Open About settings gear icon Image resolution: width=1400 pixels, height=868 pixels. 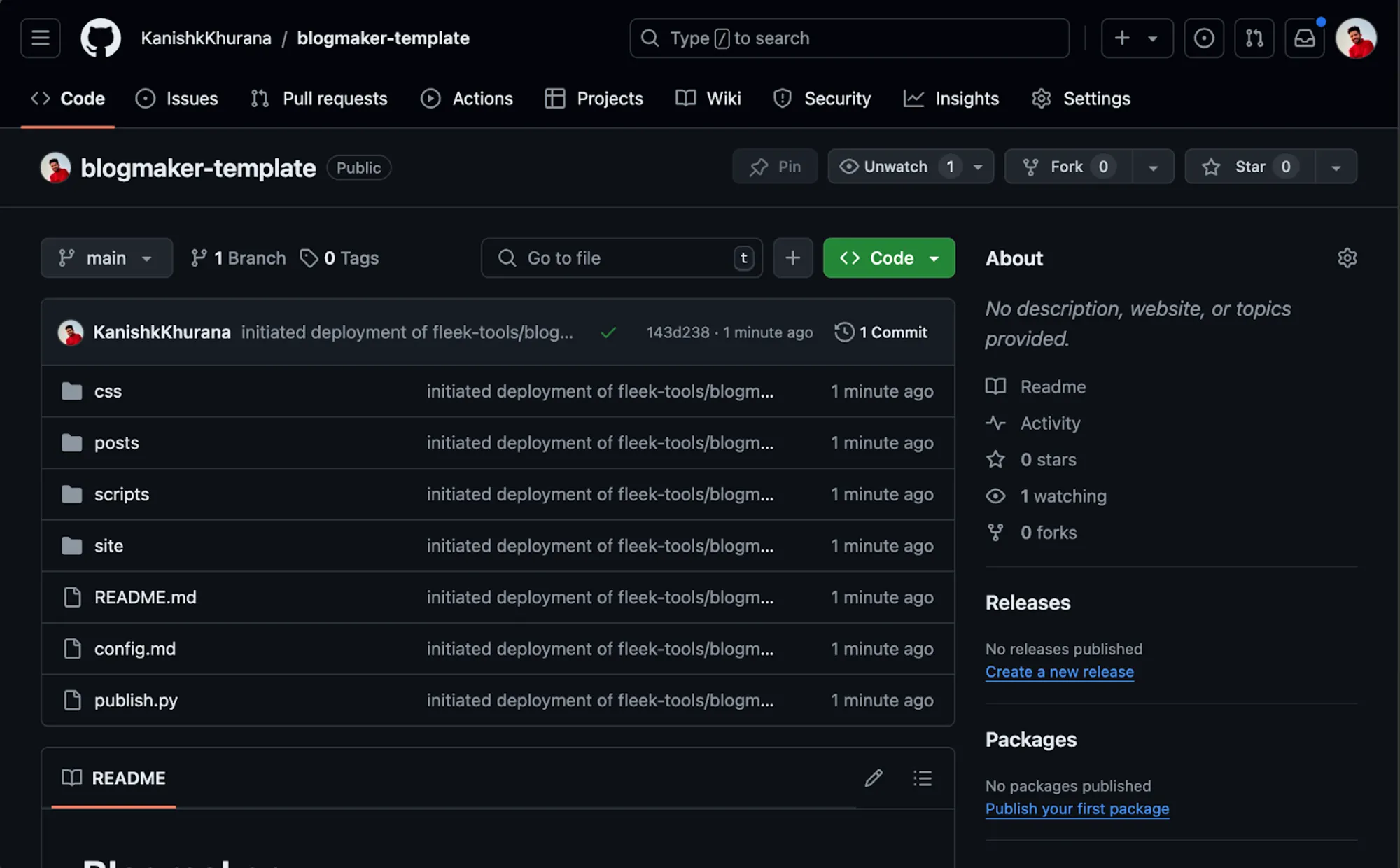coord(1347,258)
